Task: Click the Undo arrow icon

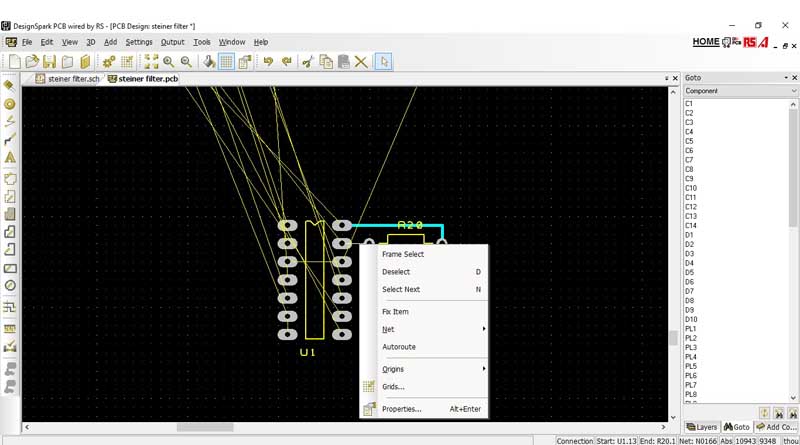Action: (268, 62)
